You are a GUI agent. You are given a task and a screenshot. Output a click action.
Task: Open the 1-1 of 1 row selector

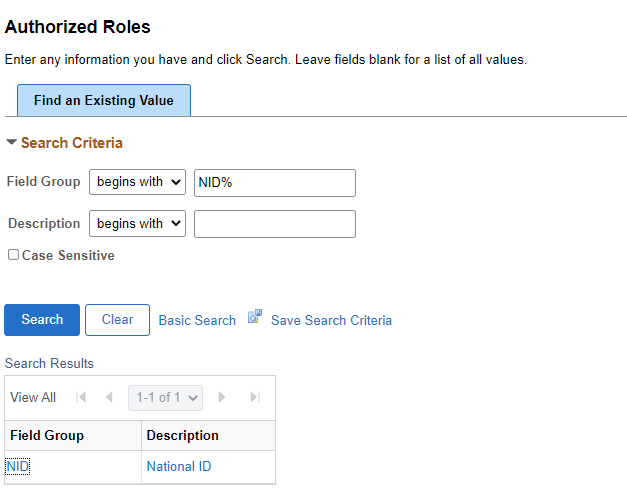coord(165,398)
